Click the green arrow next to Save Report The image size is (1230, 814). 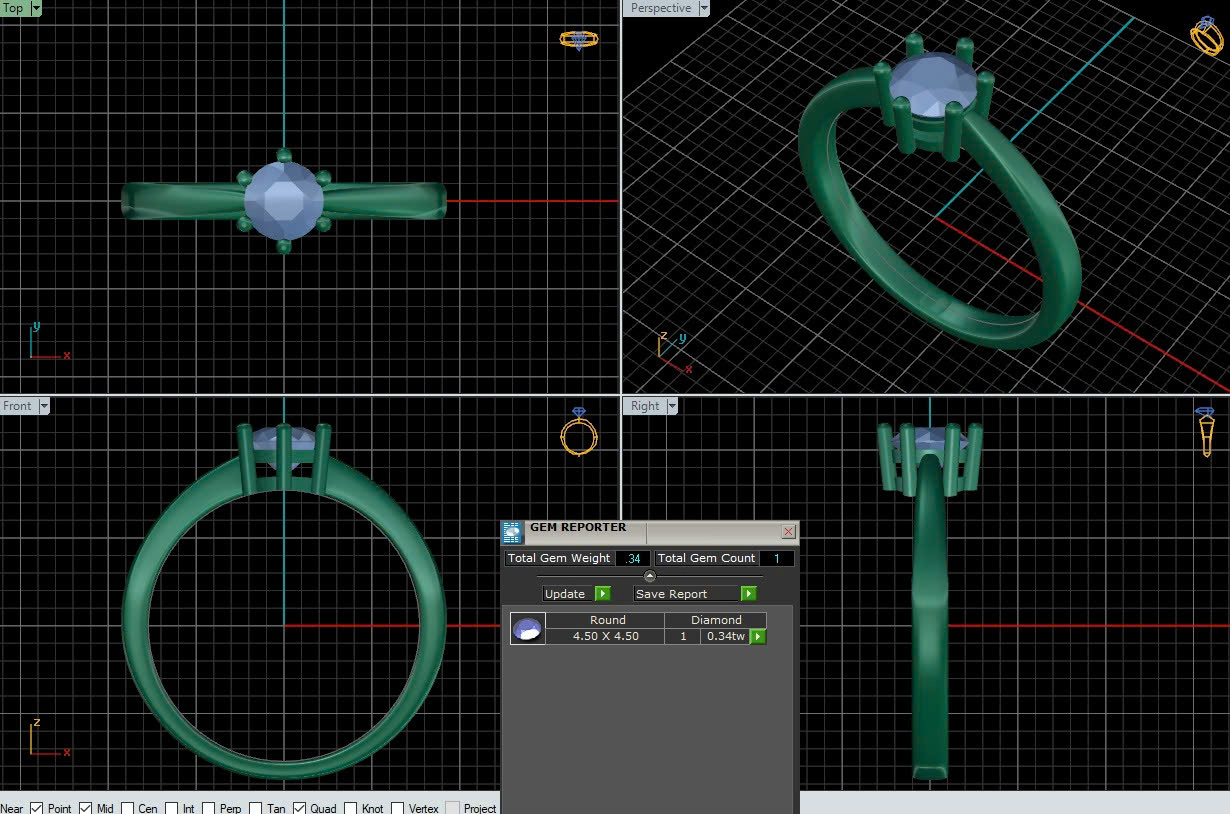749,594
